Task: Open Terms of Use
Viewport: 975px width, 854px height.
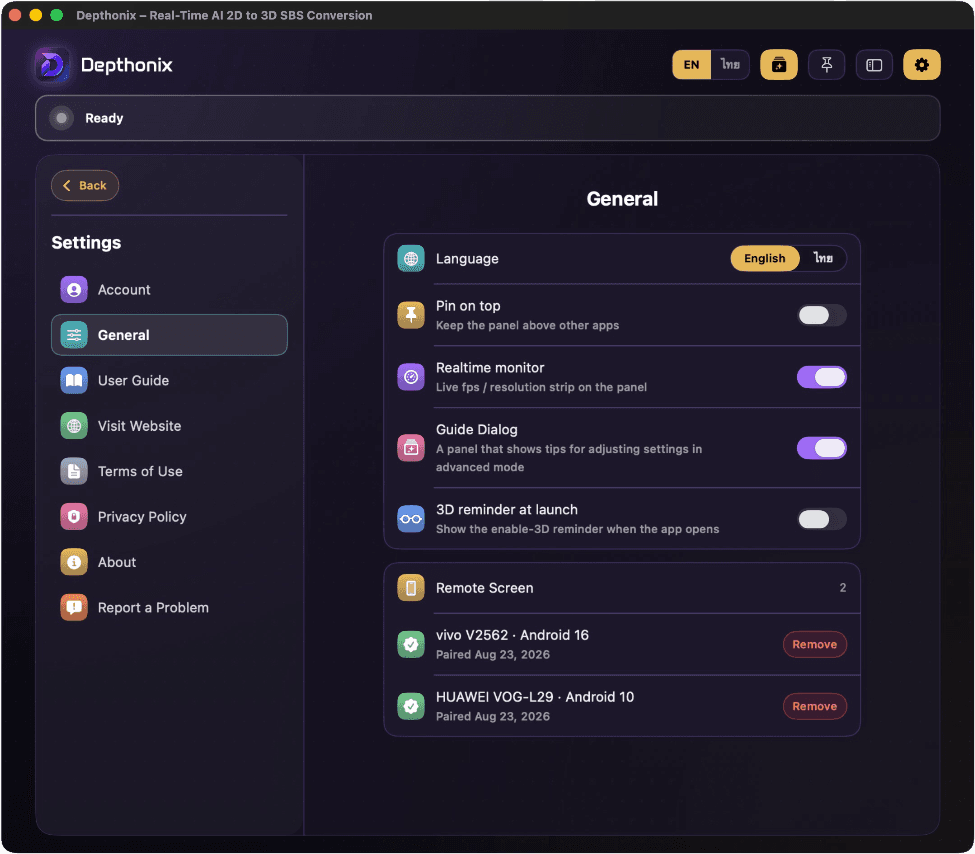Action: click(169, 471)
